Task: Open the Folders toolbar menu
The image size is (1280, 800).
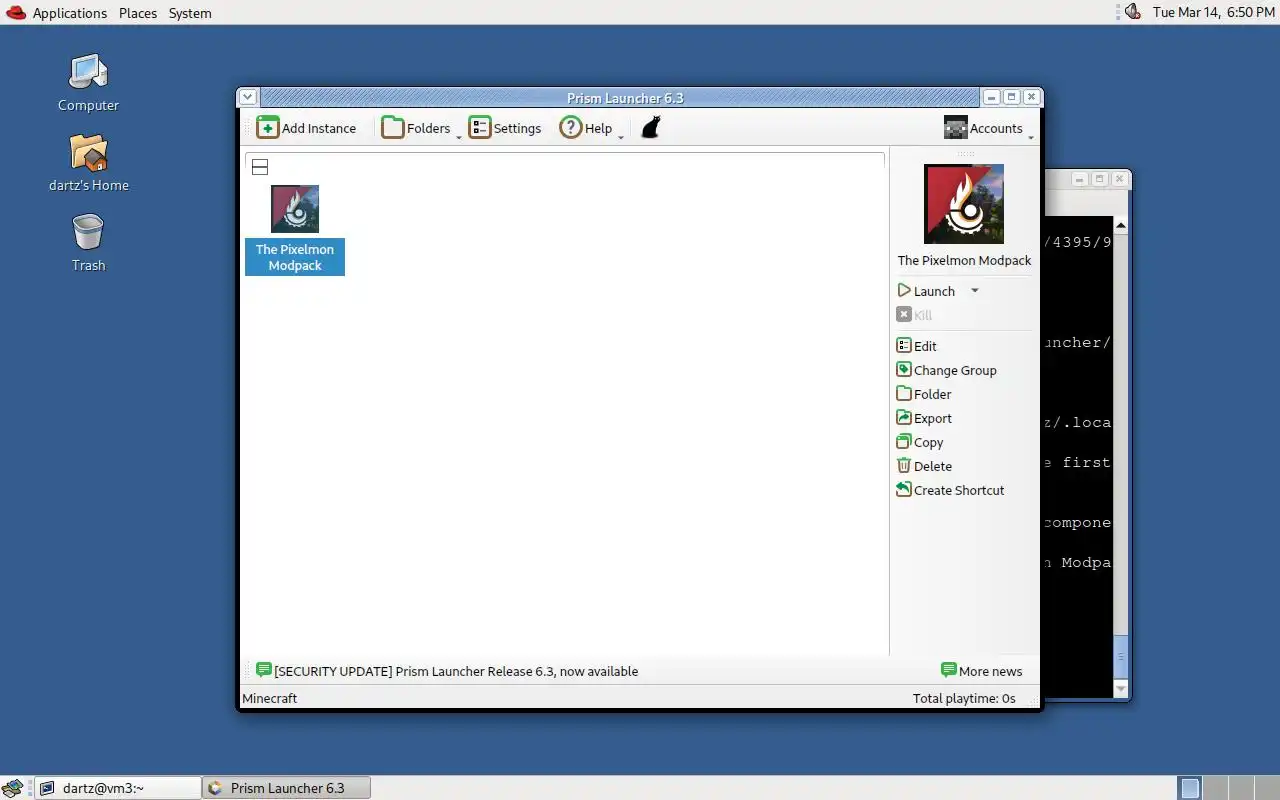Action: click(421, 128)
